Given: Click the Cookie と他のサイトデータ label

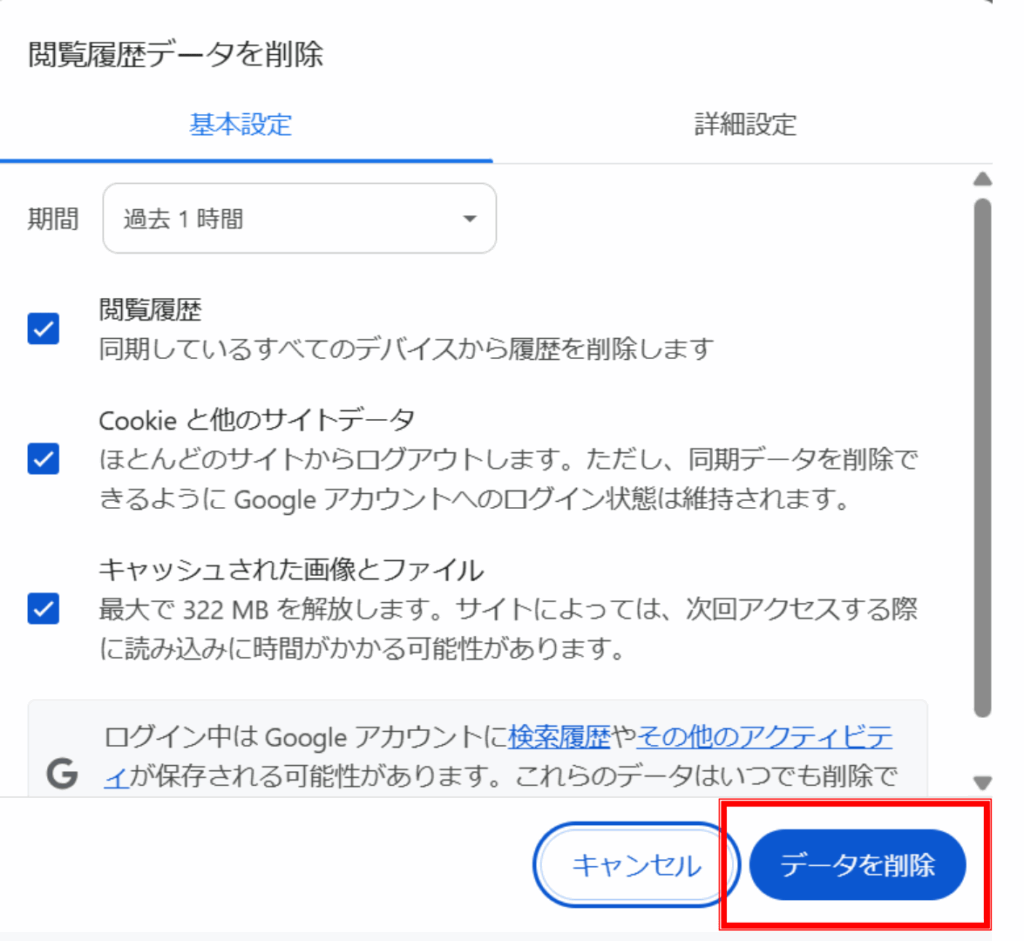Looking at the screenshot, I should click(257, 420).
